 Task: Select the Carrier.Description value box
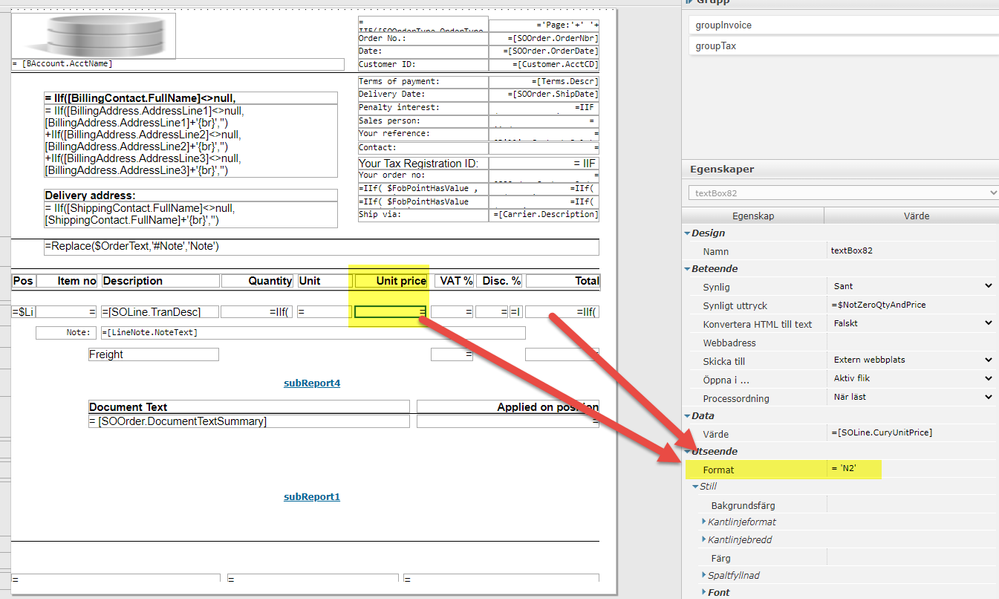tap(544, 215)
